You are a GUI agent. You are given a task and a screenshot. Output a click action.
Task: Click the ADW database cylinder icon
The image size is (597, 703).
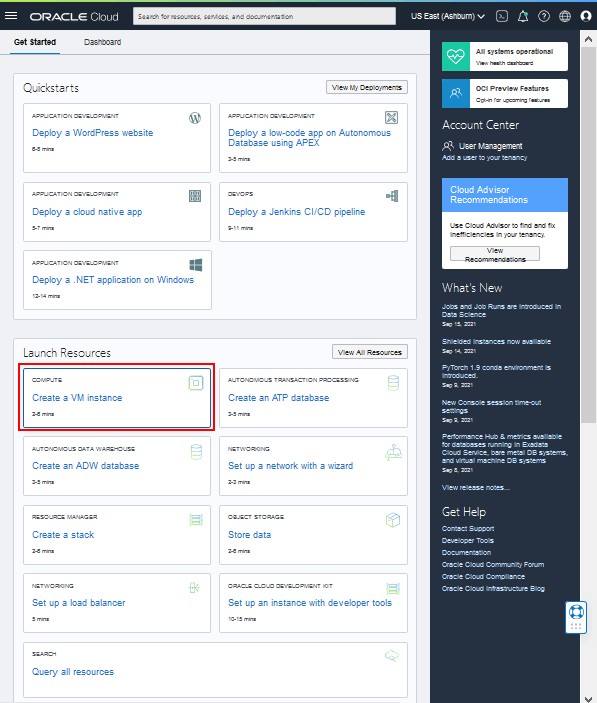[196, 452]
